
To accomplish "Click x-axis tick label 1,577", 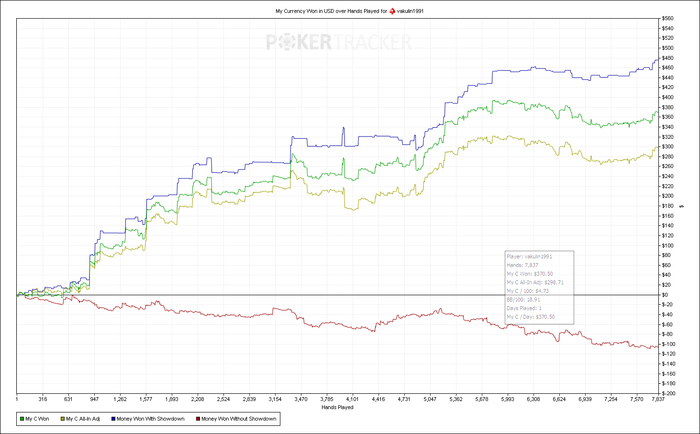I will (x=146, y=399).
